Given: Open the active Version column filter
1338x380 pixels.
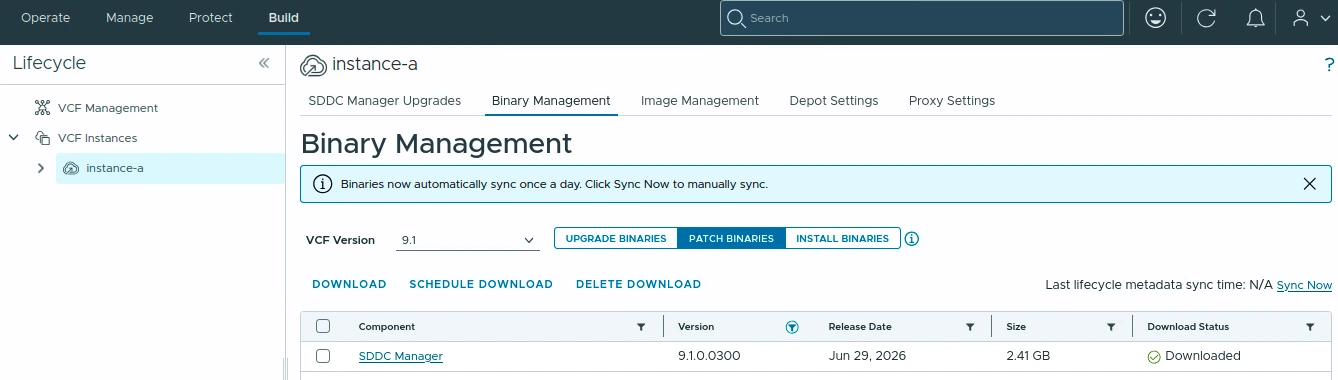Looking at the screenshot, I should 792,327.
